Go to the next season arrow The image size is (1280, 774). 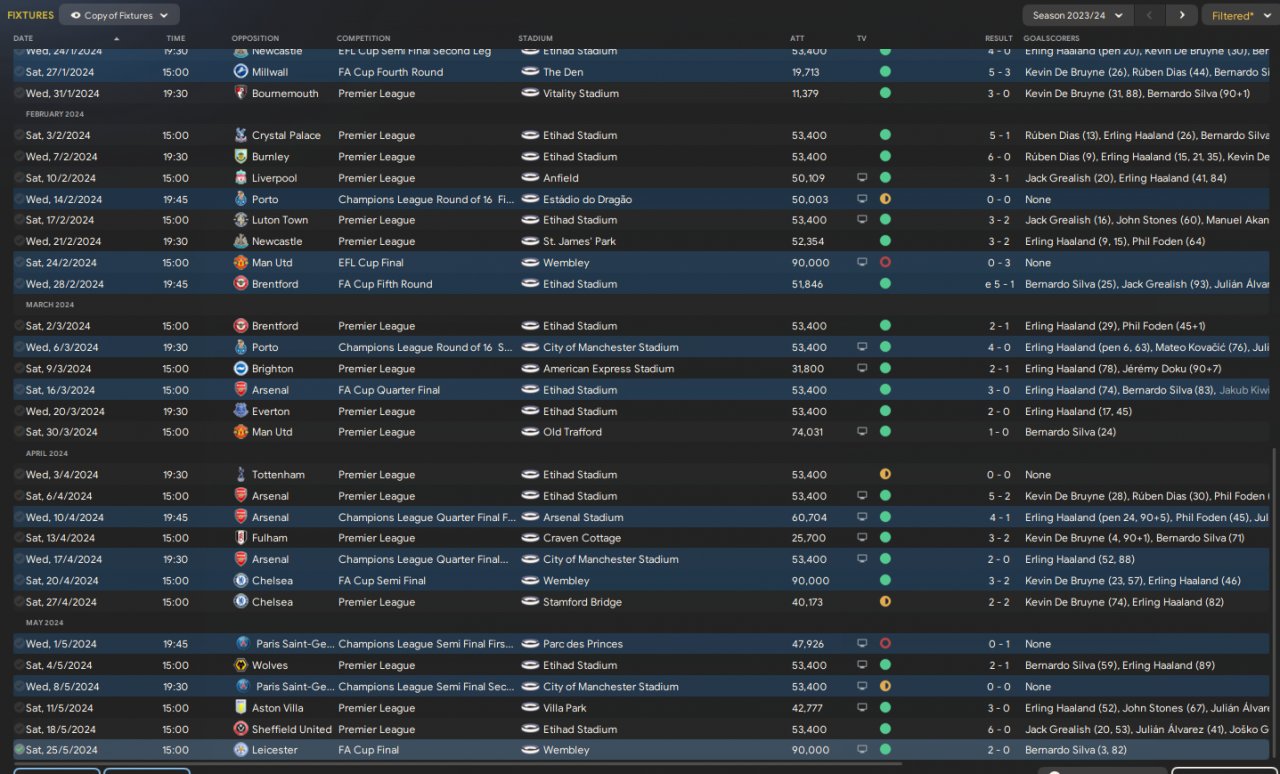tap(1182, 15)
